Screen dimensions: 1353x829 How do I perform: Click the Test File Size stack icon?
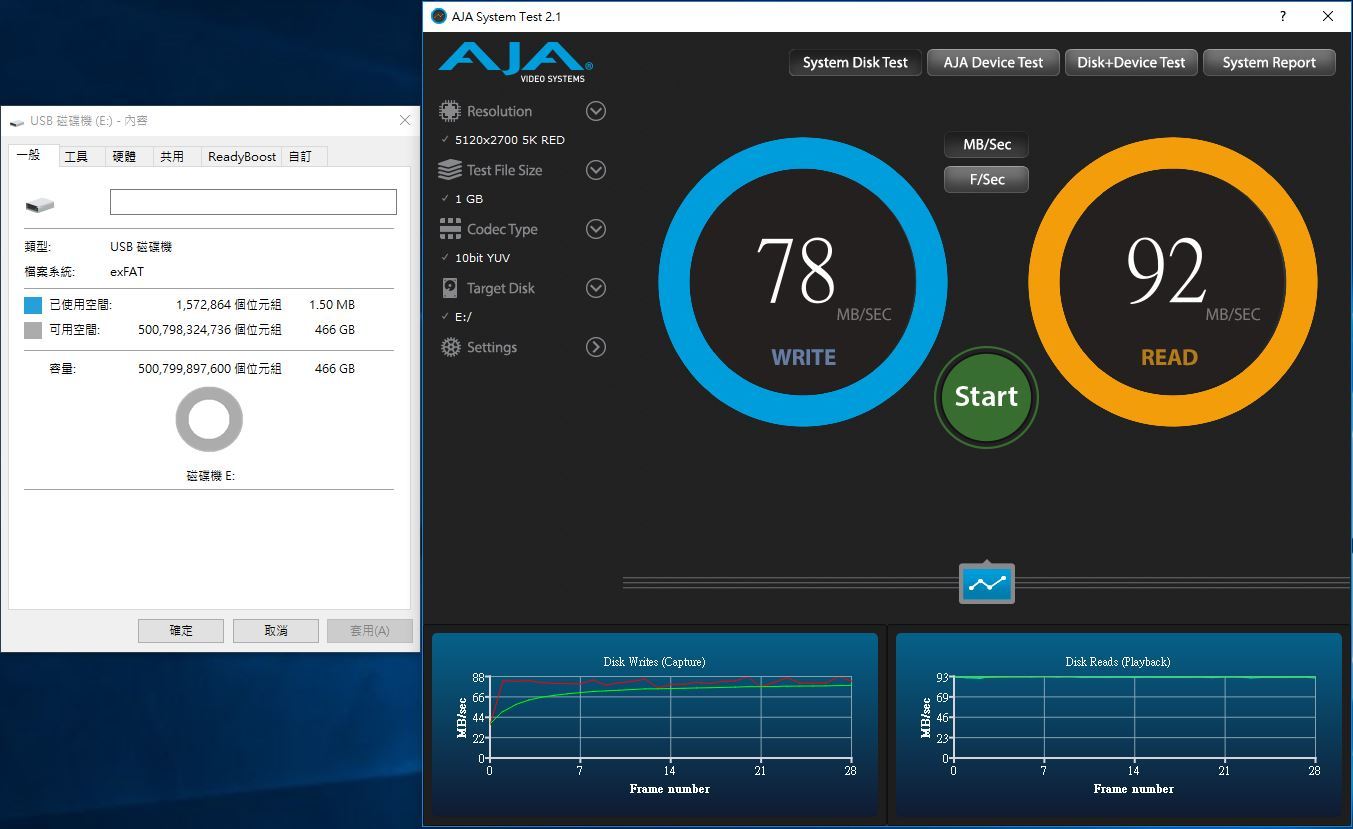[x=450, y=170]
